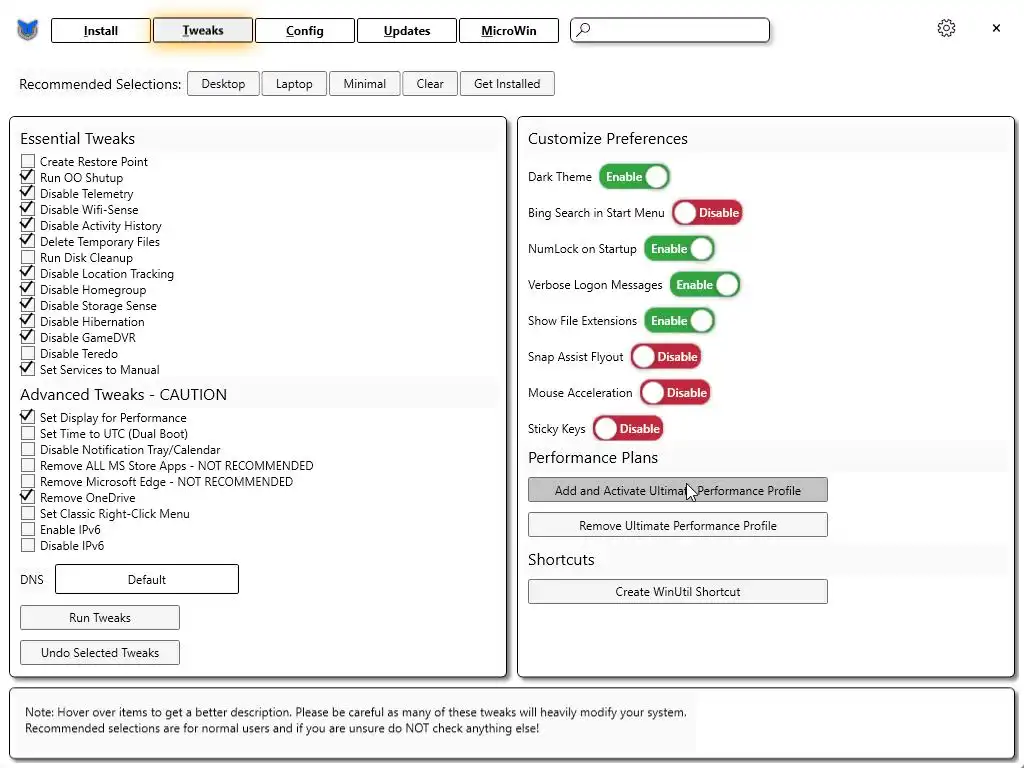Check Remove Microsoft Edge
Viewport: 1024px width, 768px height.
tap(28, 481)
